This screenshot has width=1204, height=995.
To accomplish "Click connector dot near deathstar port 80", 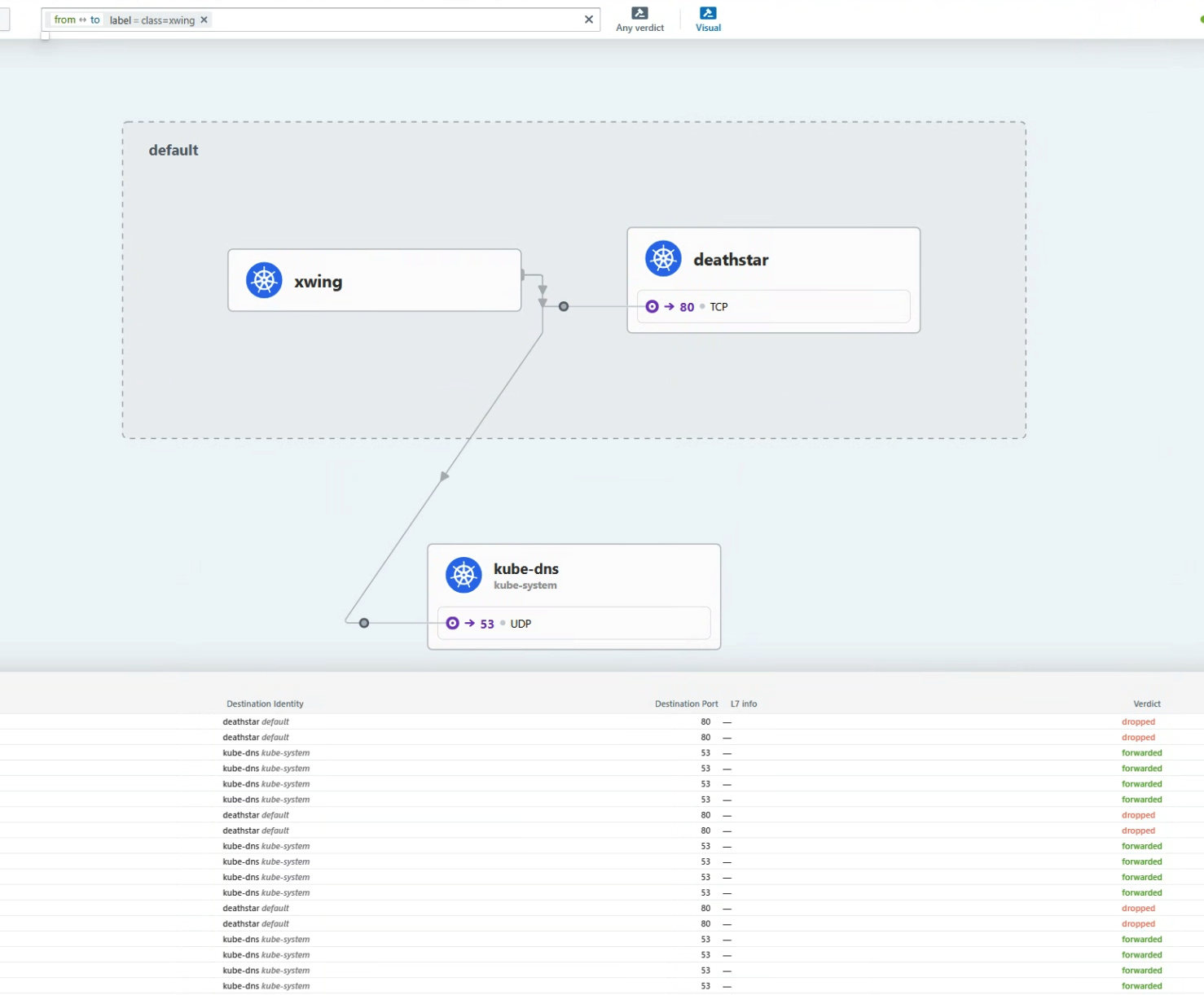I will (x=564, y=307).
